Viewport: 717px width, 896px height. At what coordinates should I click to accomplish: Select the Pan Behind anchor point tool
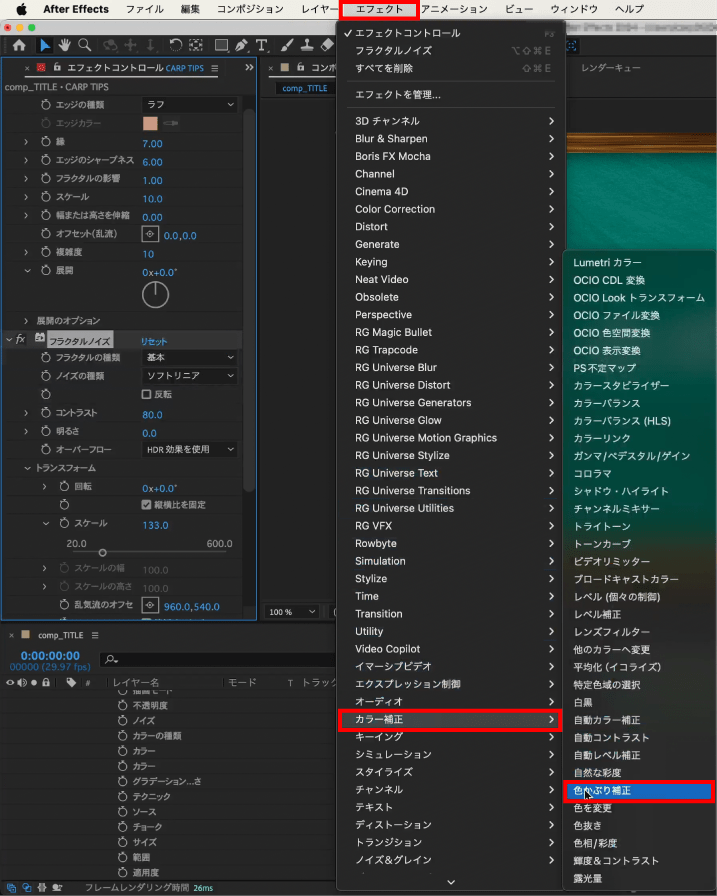coord(196,46)
